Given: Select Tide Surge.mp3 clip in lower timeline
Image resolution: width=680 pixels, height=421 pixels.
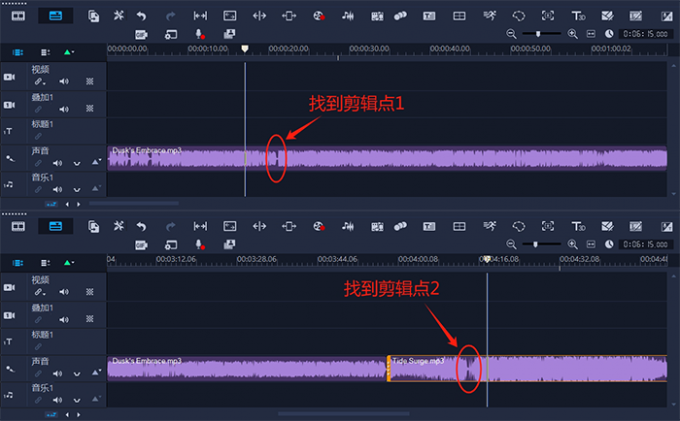Looking at the screenshot, I should [527, 369].
